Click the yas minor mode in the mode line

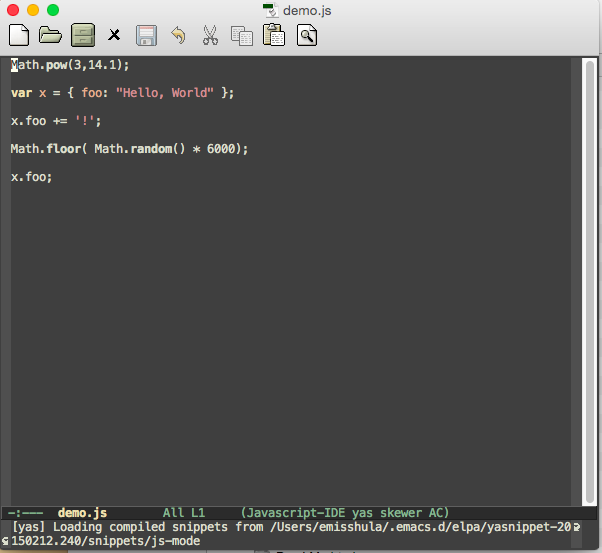(x=362, y=513)
